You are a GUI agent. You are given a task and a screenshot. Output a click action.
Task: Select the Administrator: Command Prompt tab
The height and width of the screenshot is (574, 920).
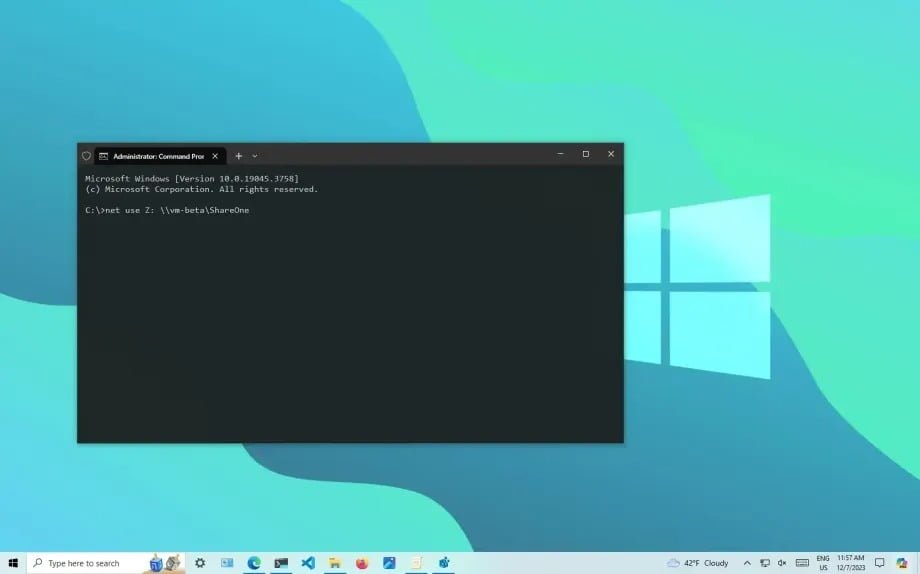(x=156, y=156)
